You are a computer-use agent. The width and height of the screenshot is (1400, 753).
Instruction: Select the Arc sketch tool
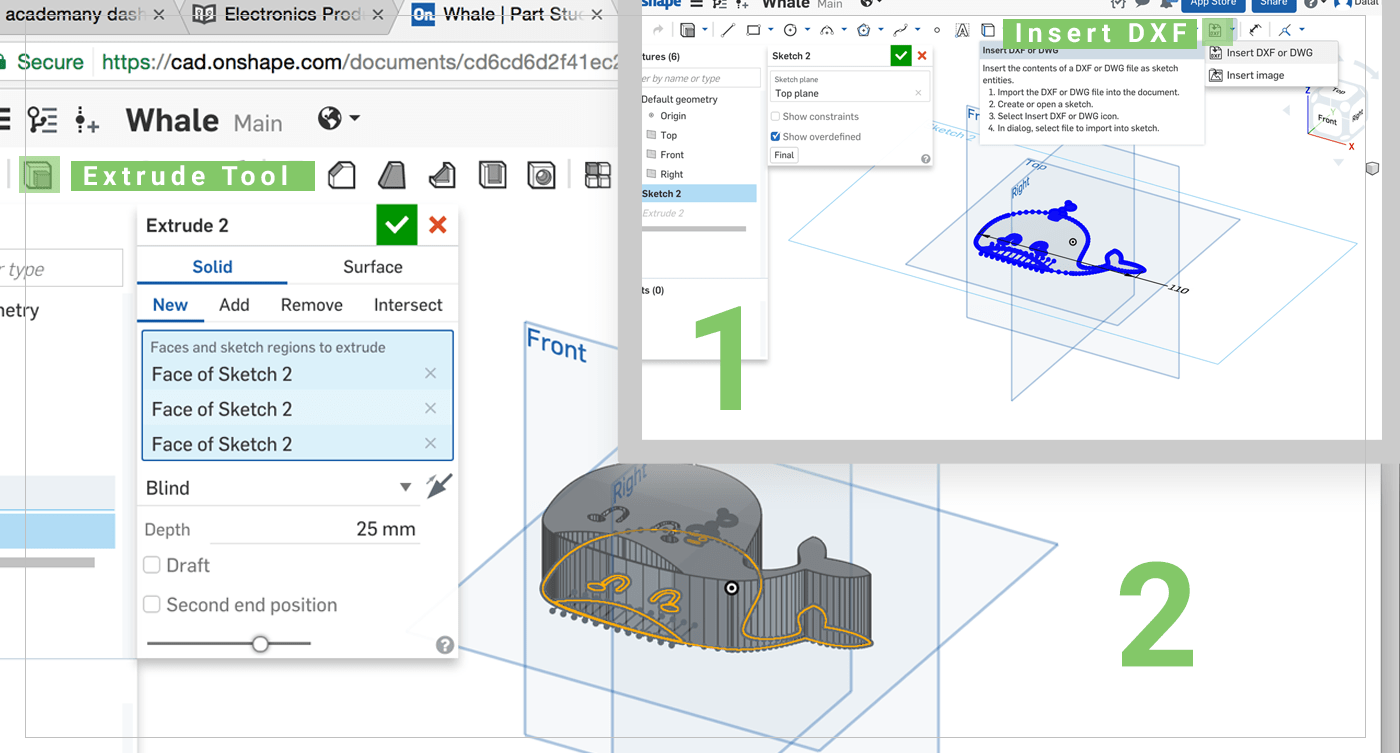[x=828, y=30]
